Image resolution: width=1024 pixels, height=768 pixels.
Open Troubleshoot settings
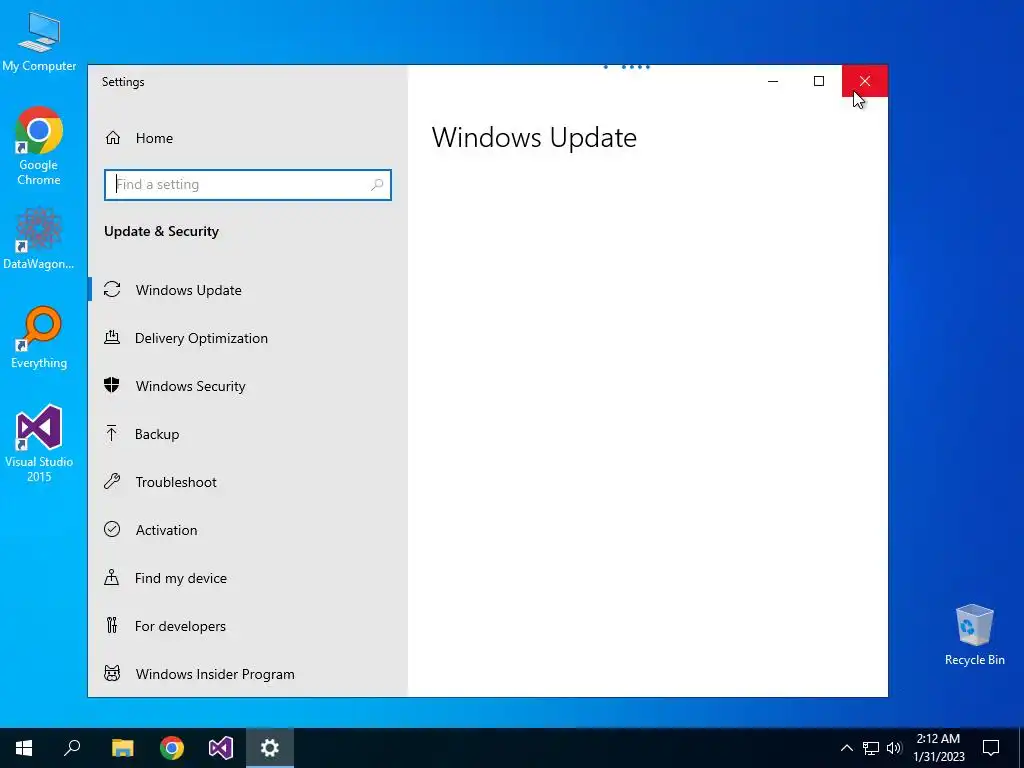click(248, 482)
